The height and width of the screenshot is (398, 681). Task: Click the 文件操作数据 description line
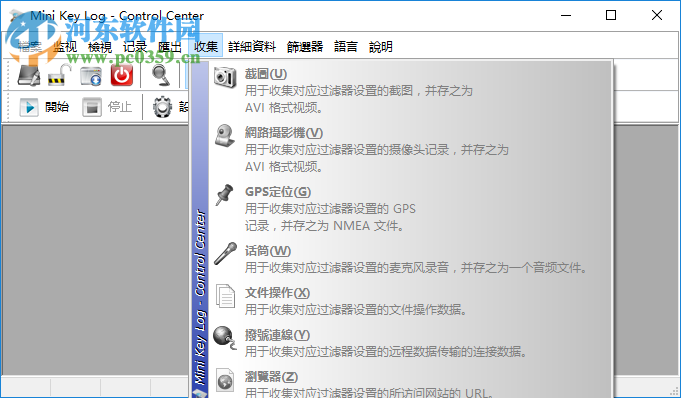pos(356,310)
